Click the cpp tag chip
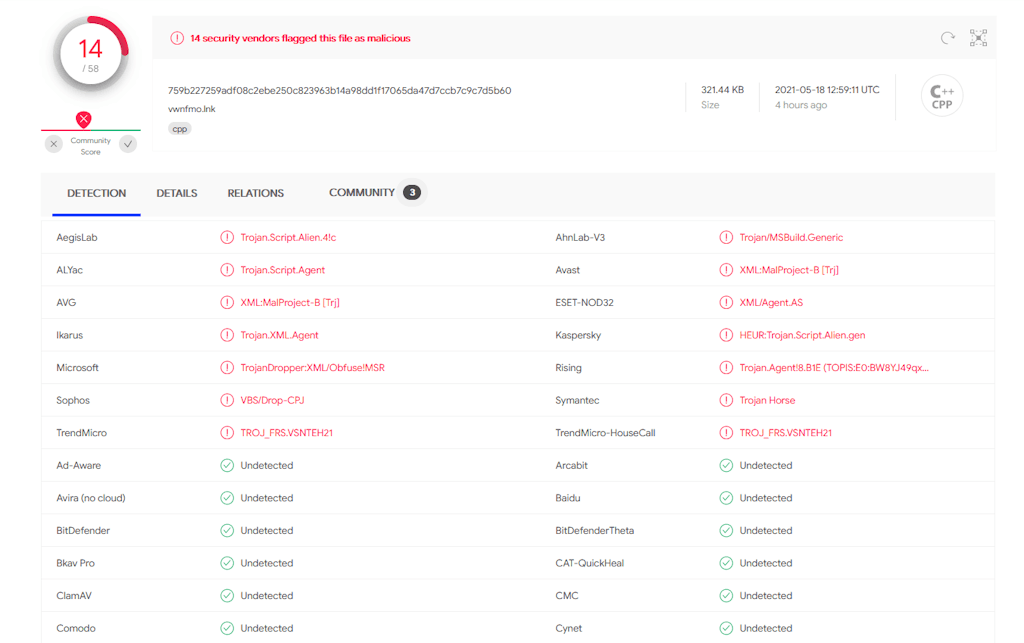This screenshot has height=643, width=1024. [180, 129]
